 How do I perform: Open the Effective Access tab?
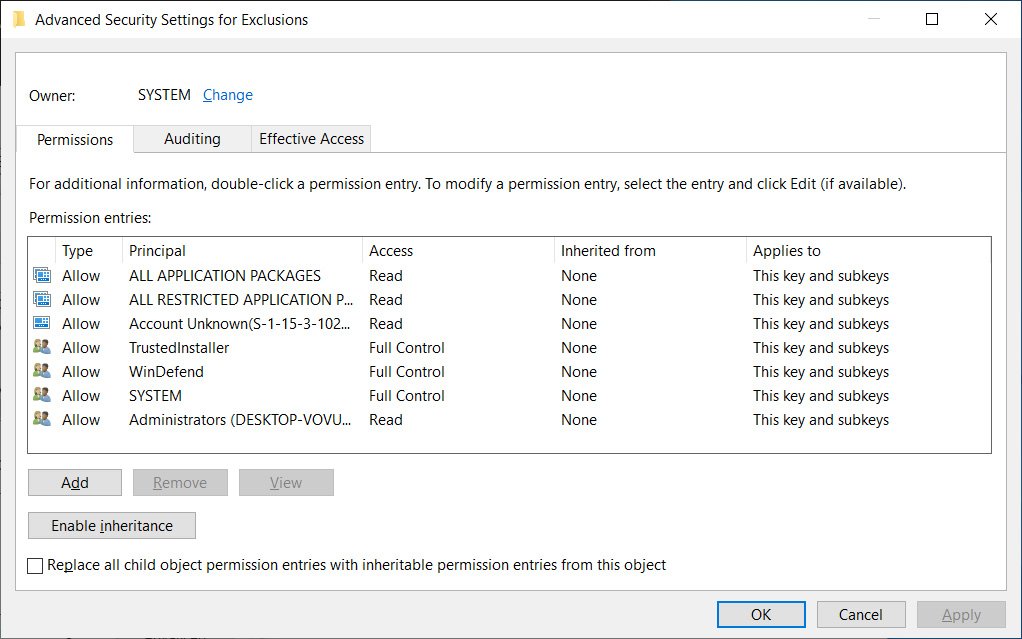point(310,139)
